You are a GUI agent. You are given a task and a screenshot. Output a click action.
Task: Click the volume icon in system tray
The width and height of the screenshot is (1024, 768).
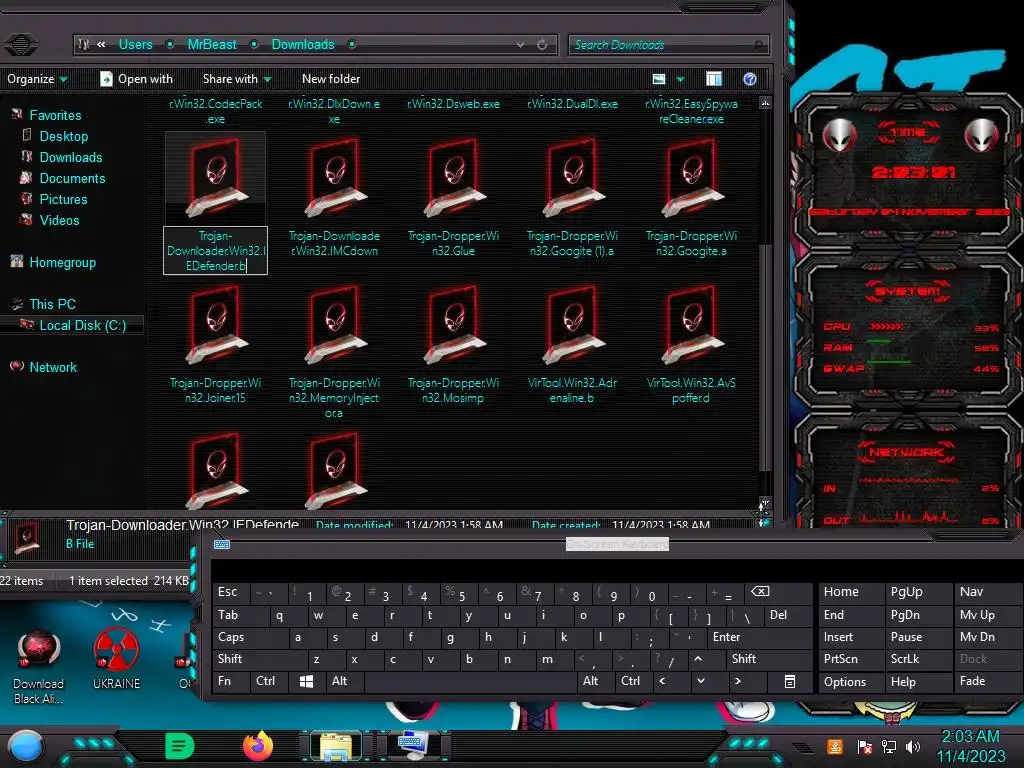[912, 746]
